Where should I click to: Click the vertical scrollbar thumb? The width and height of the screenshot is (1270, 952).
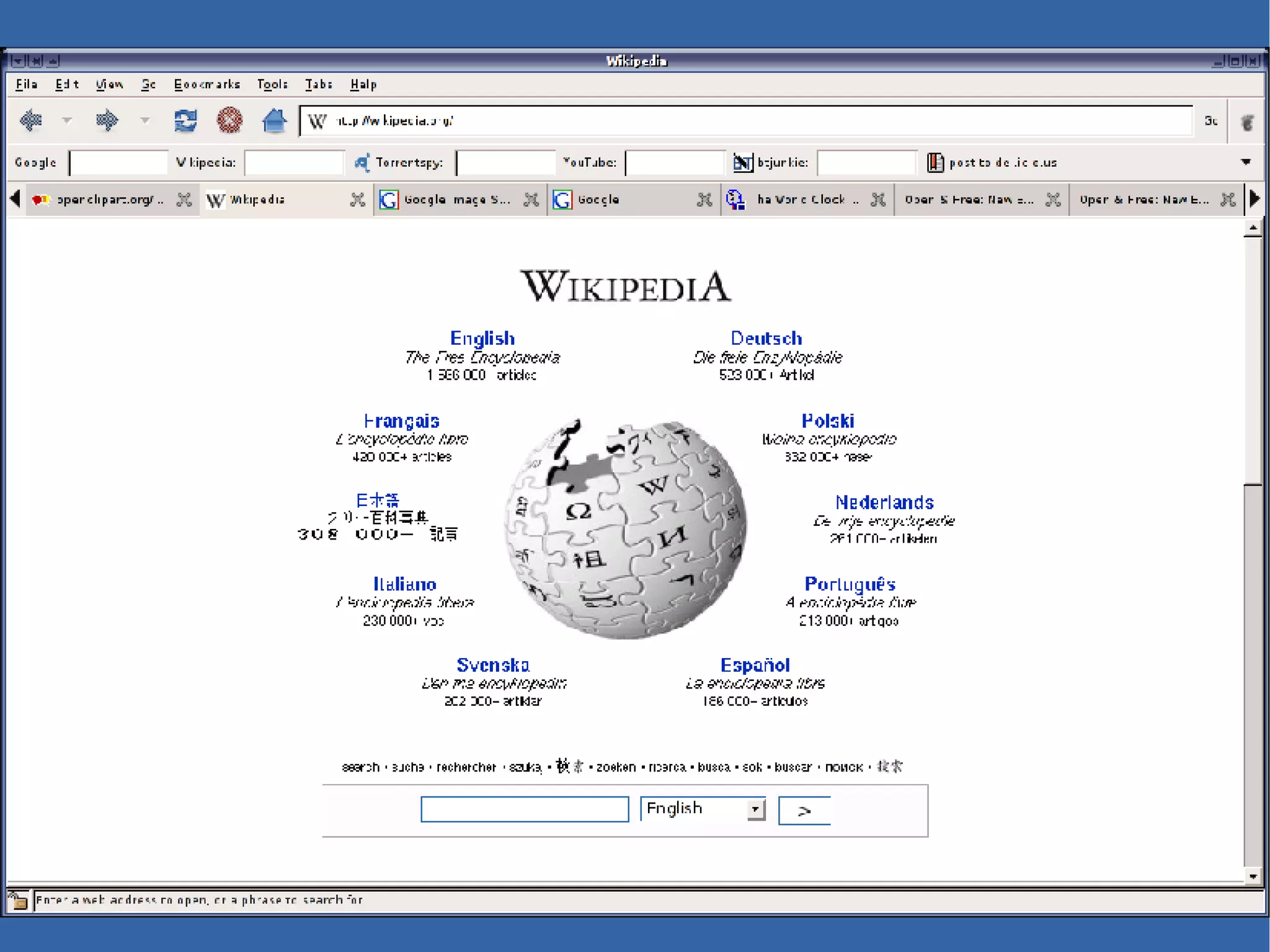(x=1253, y=360)
